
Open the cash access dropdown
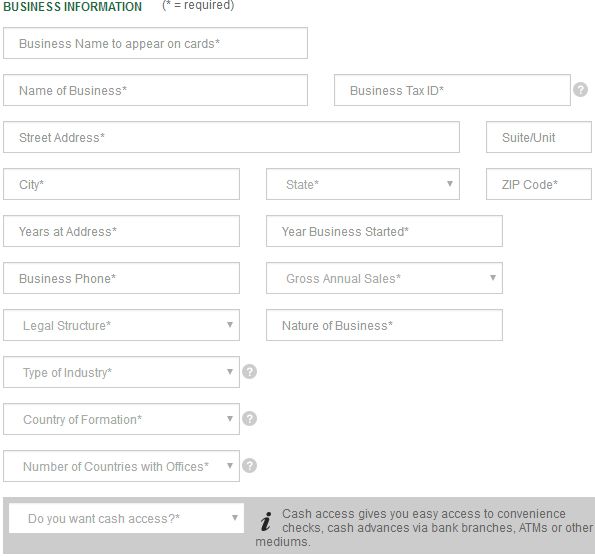tap(126, 518)
